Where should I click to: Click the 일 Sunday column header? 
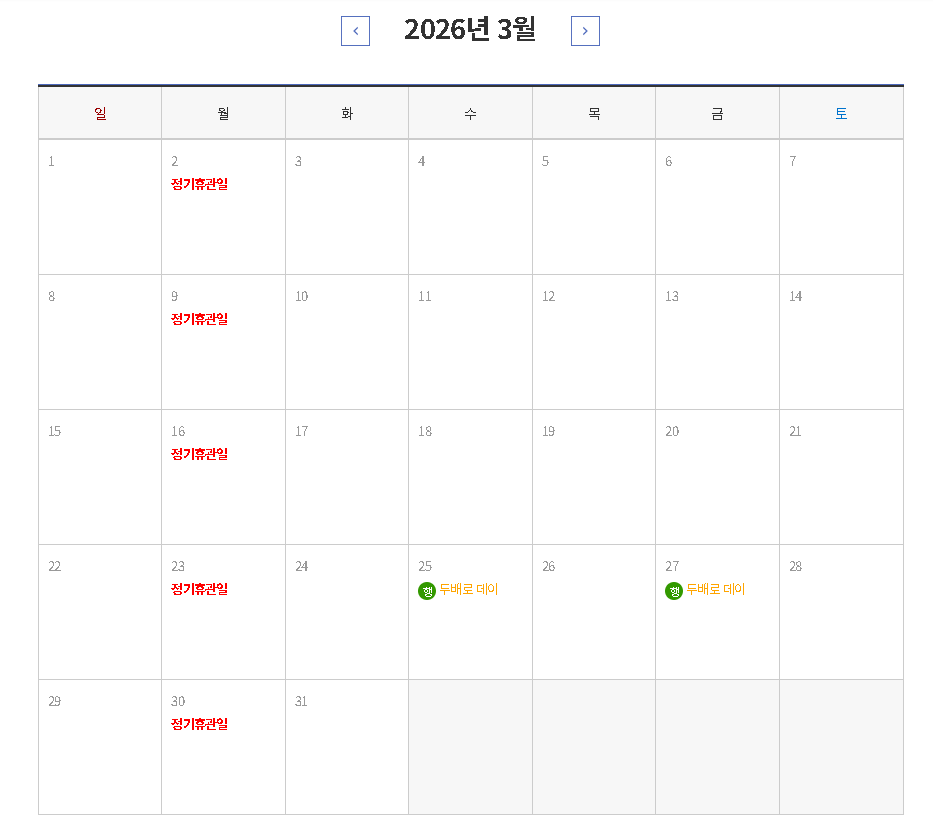coord(99,112)
